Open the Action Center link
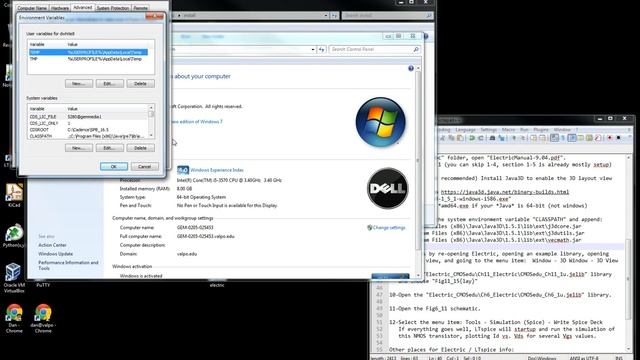The image size is (640, 360). [x=52, y=245]
